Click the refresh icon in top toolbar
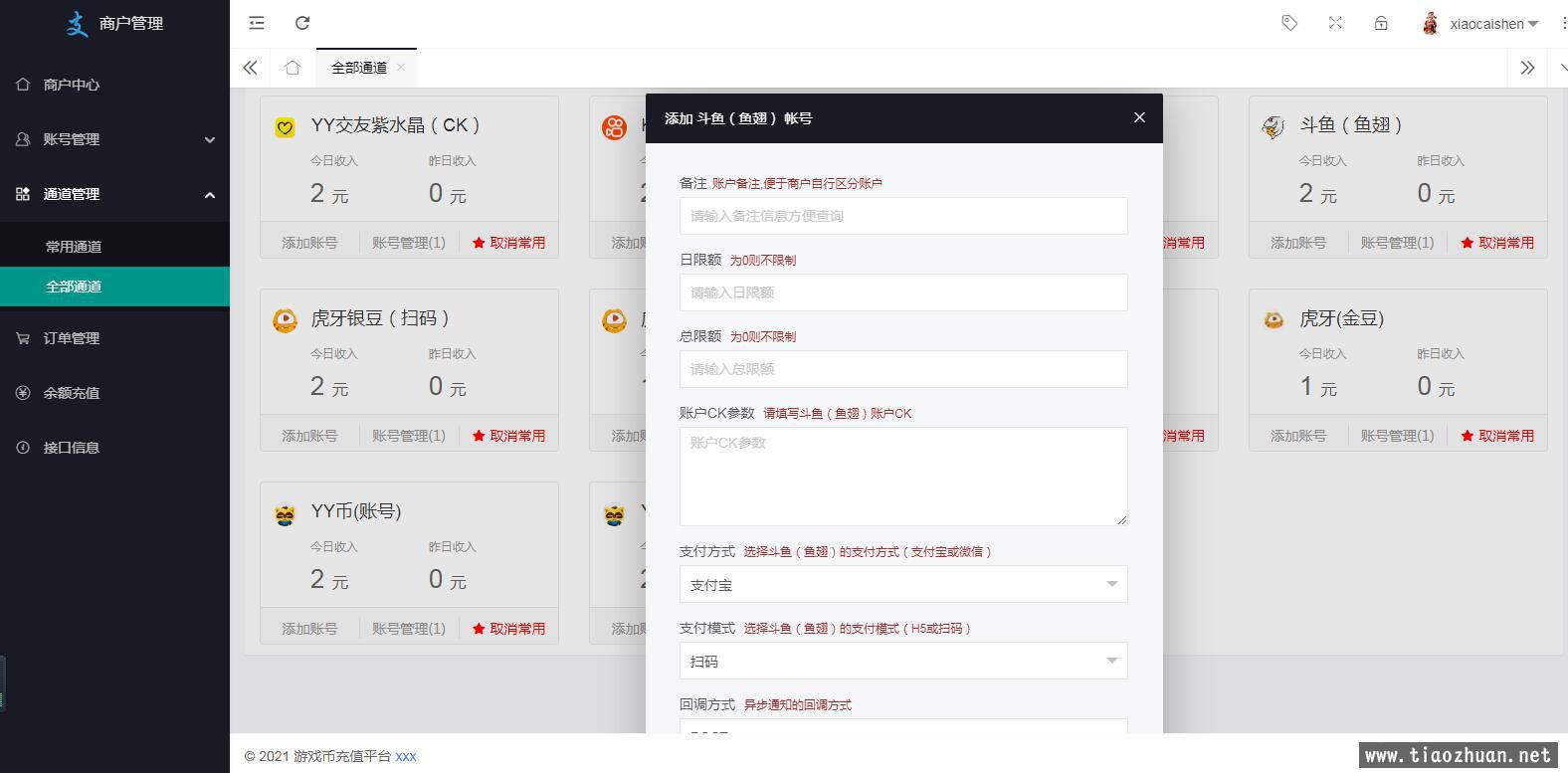1568x773 pixels. click(x=302, y=23)
